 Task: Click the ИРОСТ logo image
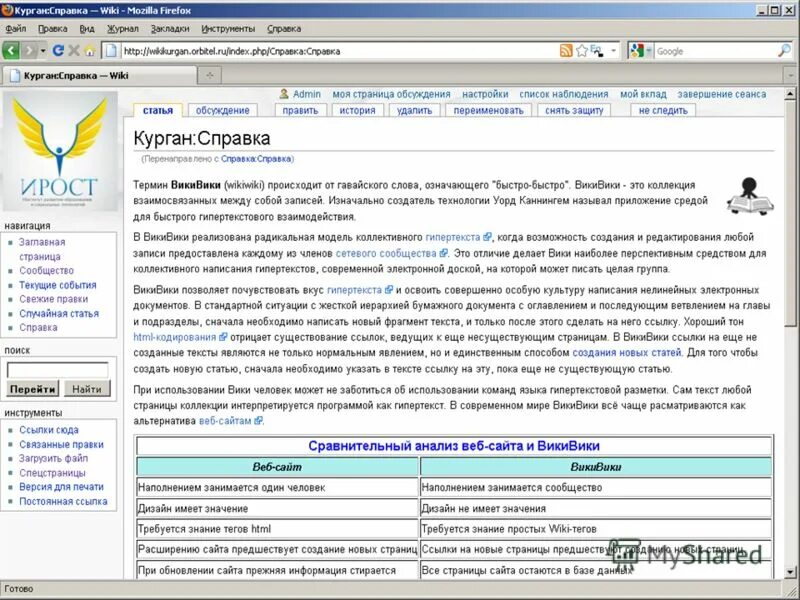point(60,152)
